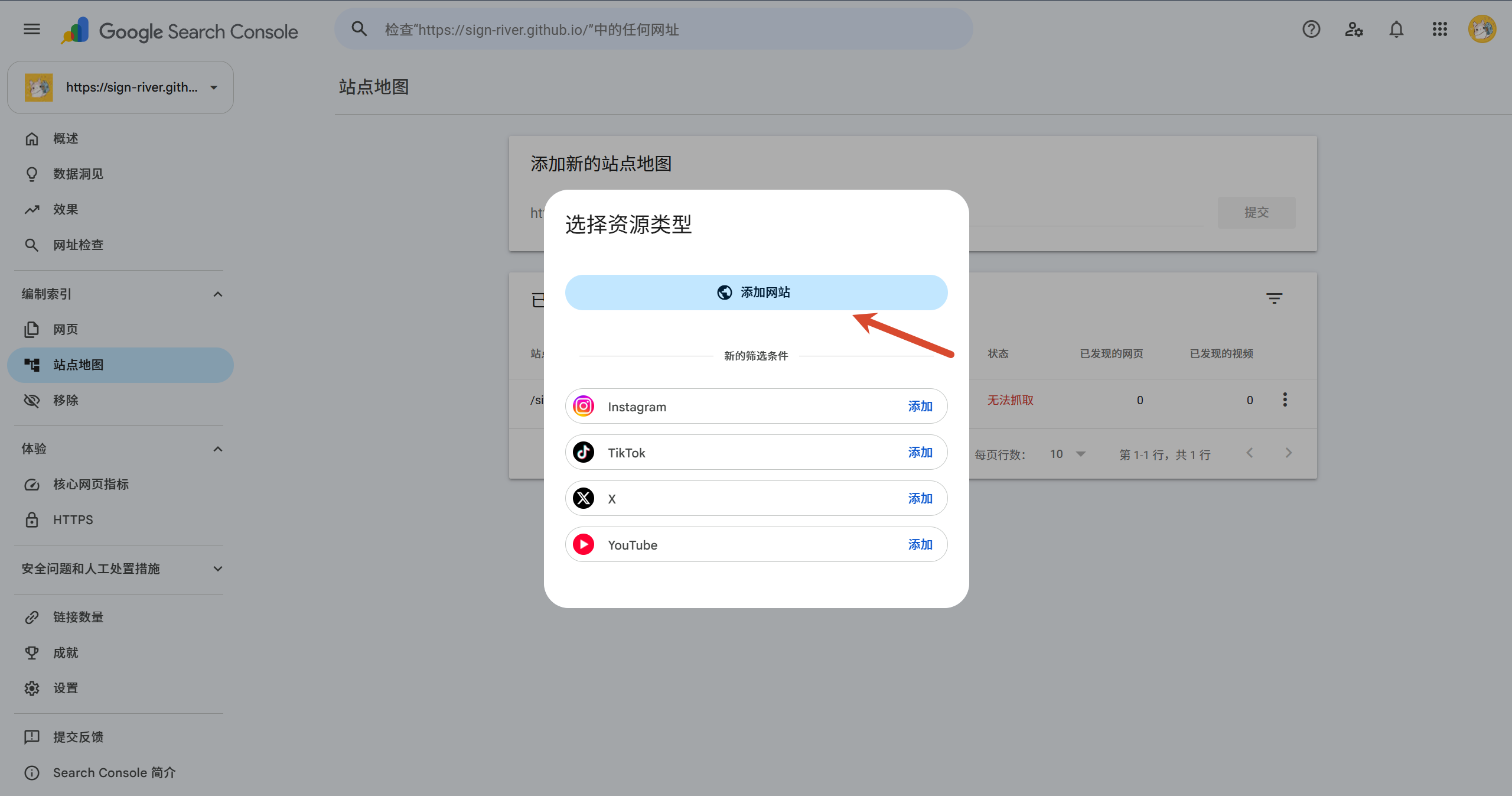Go to next page of sitemap table
Image resolution: width=1512 pixels, height=796 pixels.
tap(1288, 453)
